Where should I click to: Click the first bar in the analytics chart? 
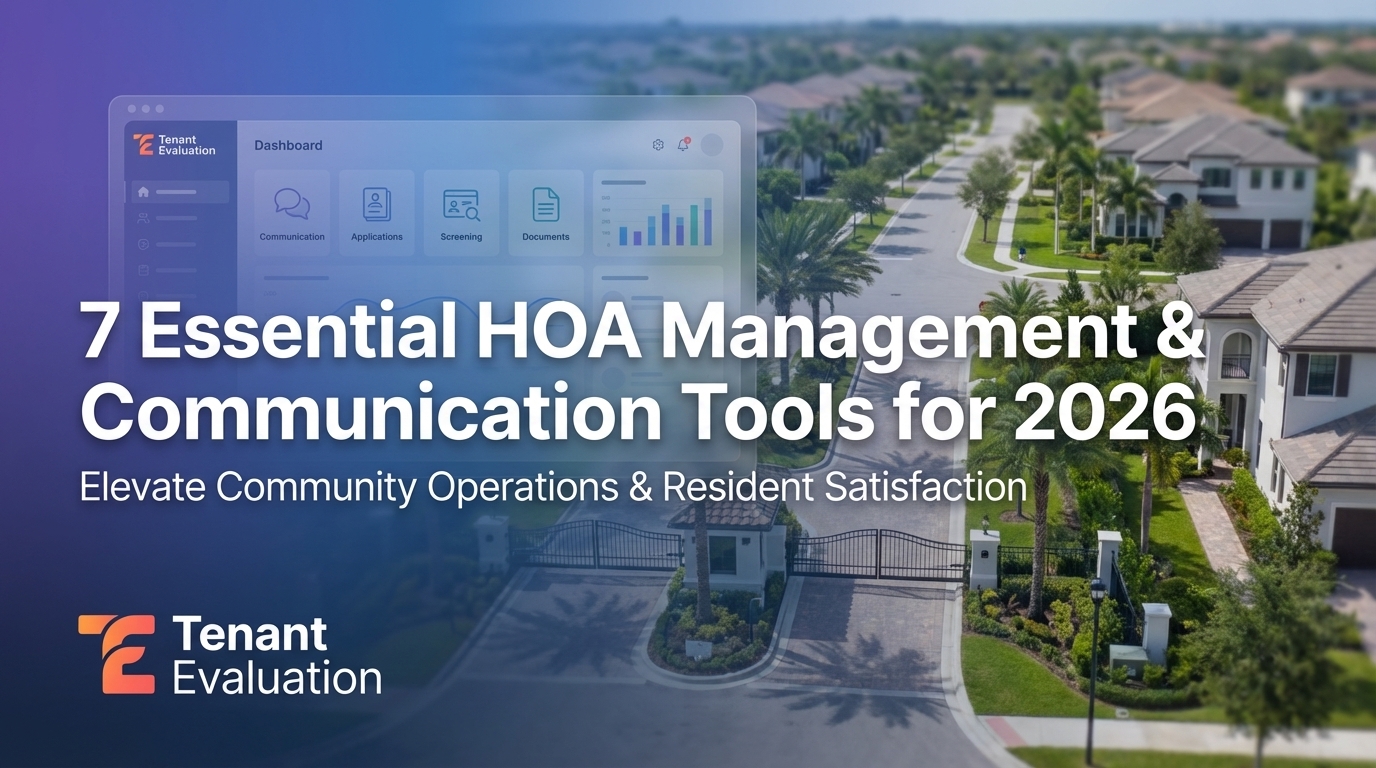(x=623, y=234)
